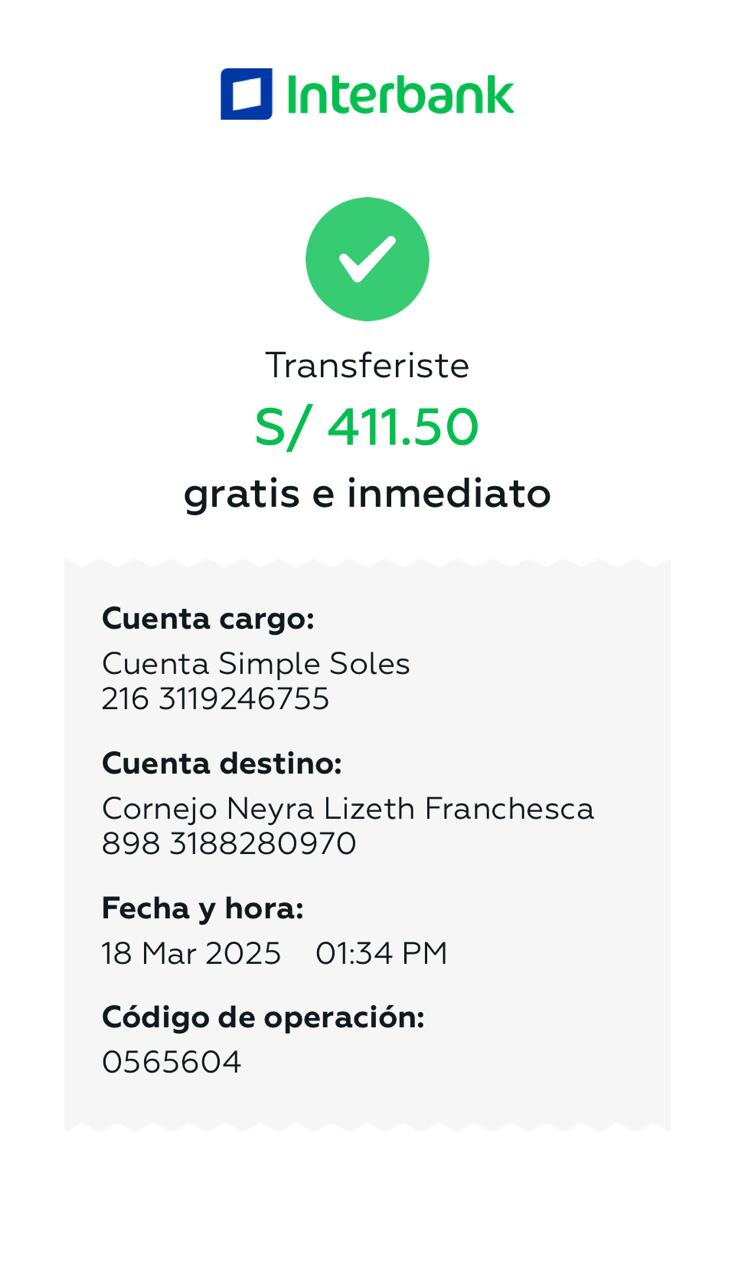The width and height of the screenshot is (735, 1280).
Task: Select the "Cuenta Simple Soles" account name
Action: click(256, 664)
